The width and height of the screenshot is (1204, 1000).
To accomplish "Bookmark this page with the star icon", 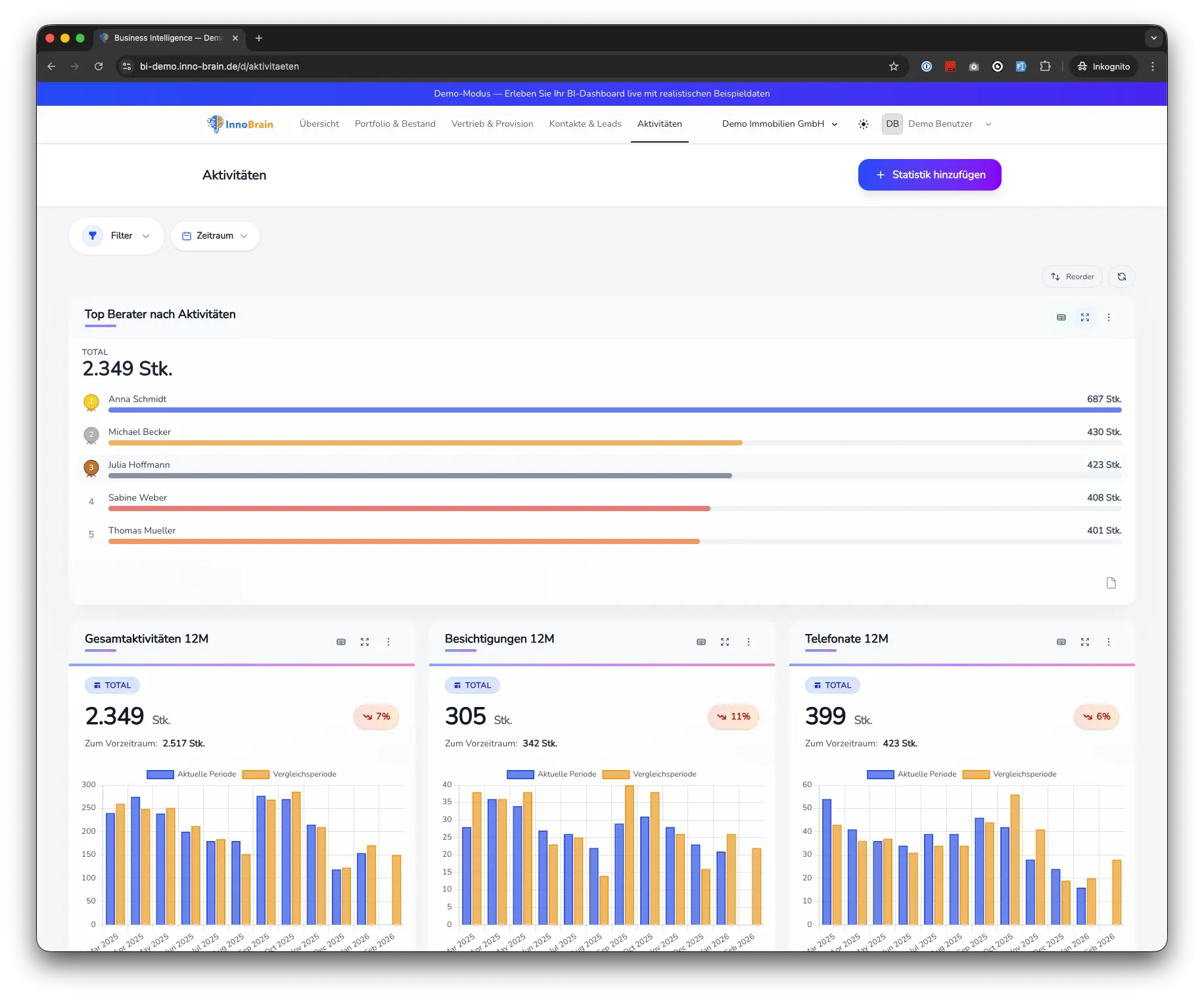I will pyautogui.click(x=893, y=66).
